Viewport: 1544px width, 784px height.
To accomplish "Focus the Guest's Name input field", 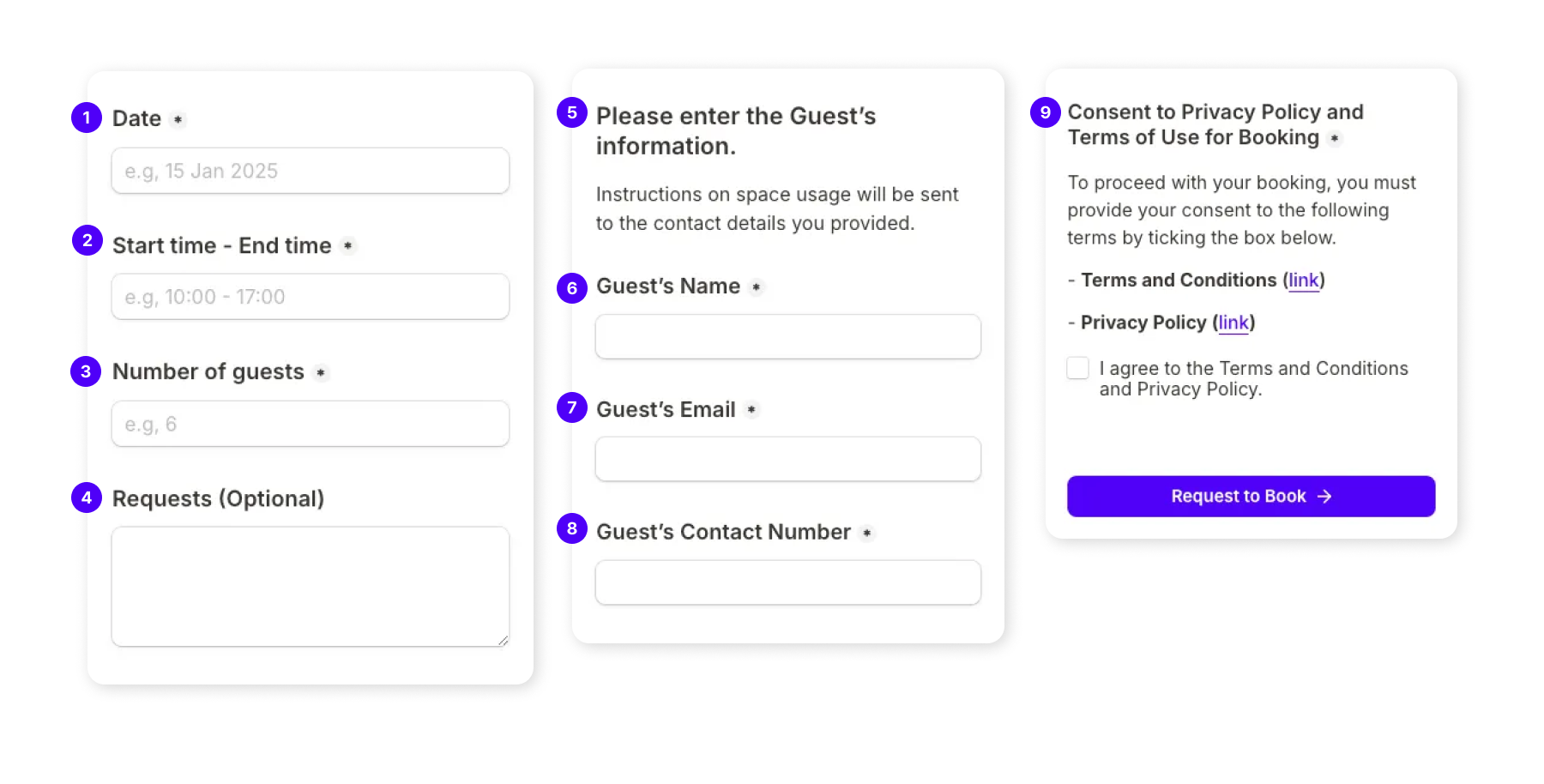I will tap(788, 336).
